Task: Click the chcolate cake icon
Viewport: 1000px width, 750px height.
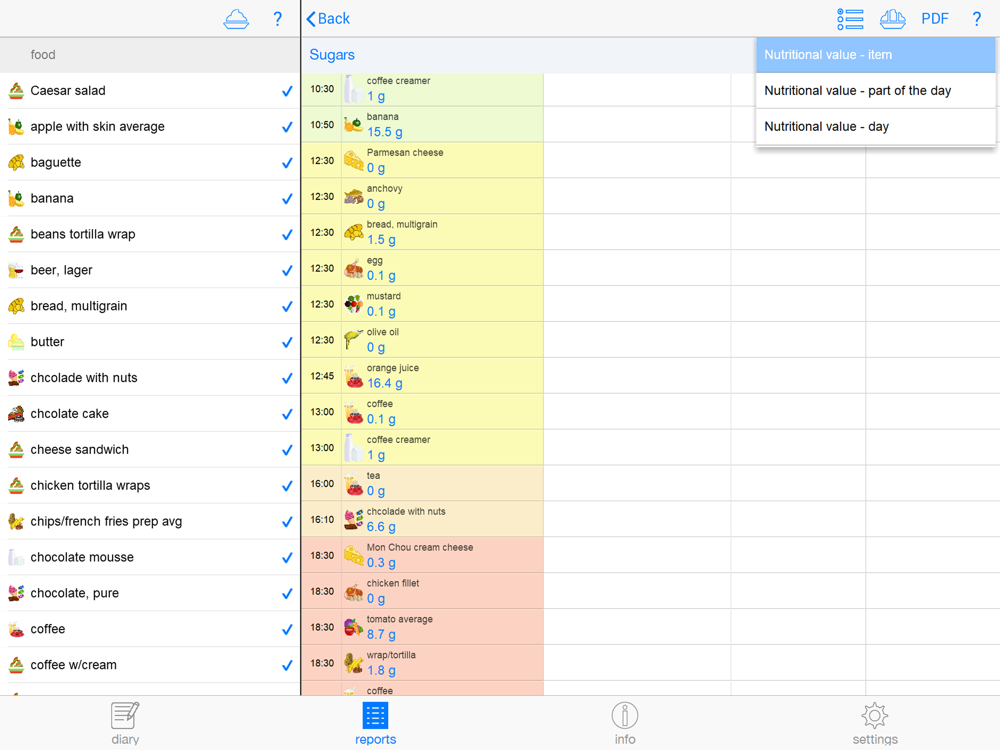Action: coord(16,413)
